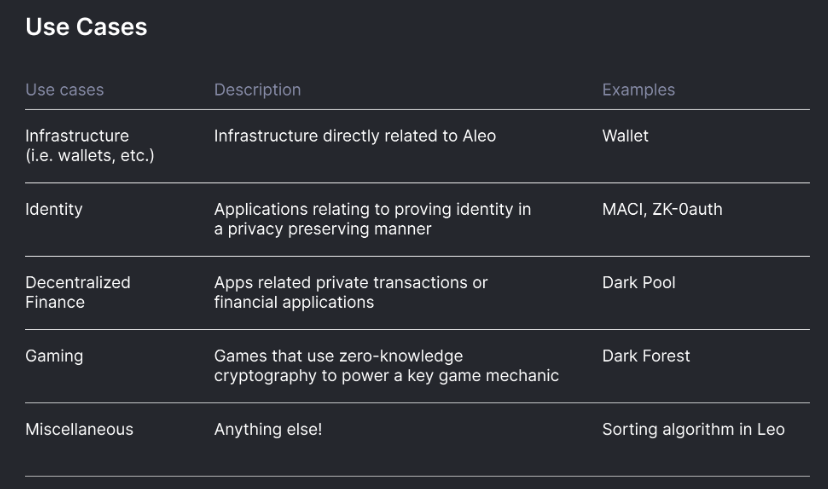
Task: Select the 'Miscellaneous' use case cell
Action: [79, 429]
